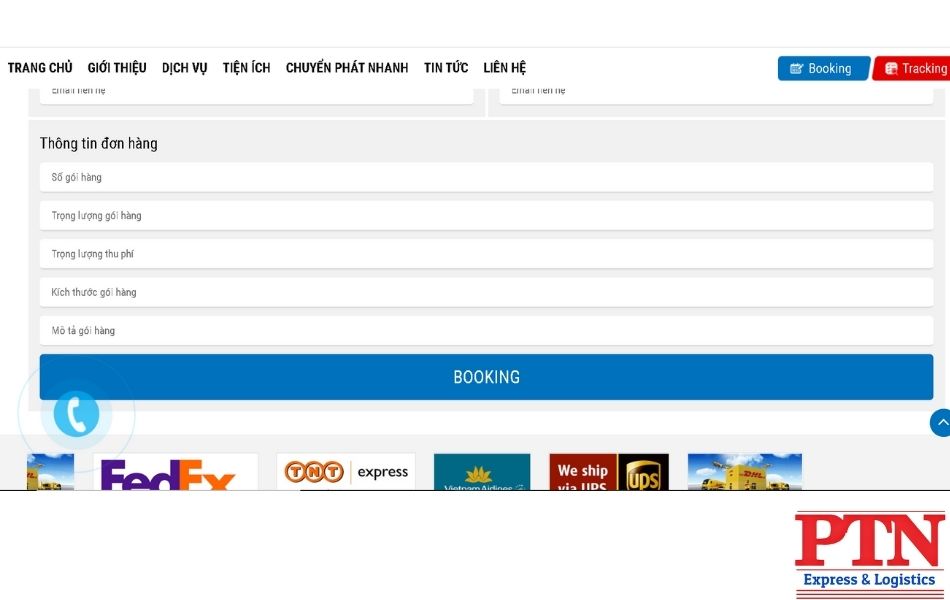Focus the Trọng lượng gói hàng field

pos(487,216)
